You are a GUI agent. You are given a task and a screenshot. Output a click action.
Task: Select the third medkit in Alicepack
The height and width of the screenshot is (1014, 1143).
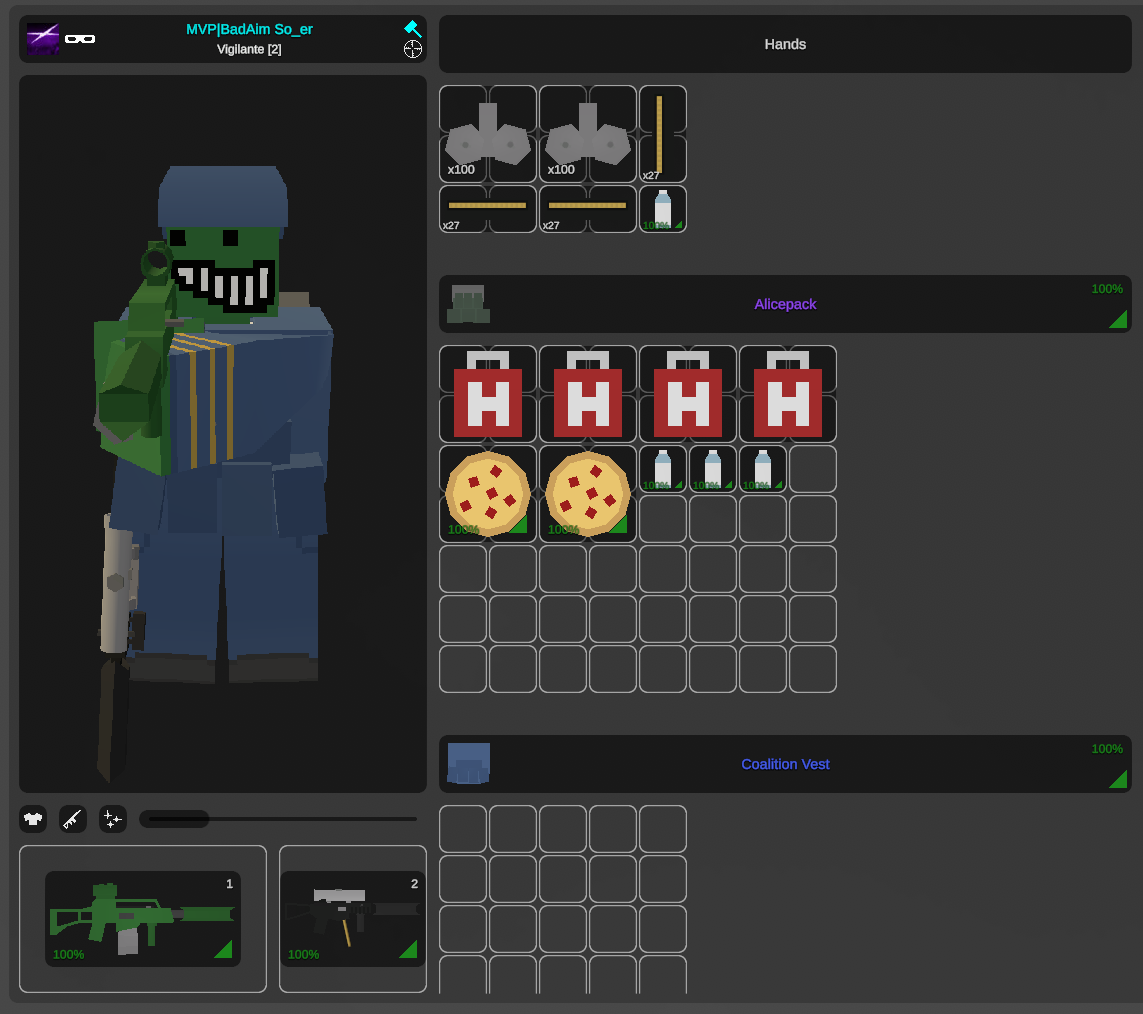pos(687,394)
